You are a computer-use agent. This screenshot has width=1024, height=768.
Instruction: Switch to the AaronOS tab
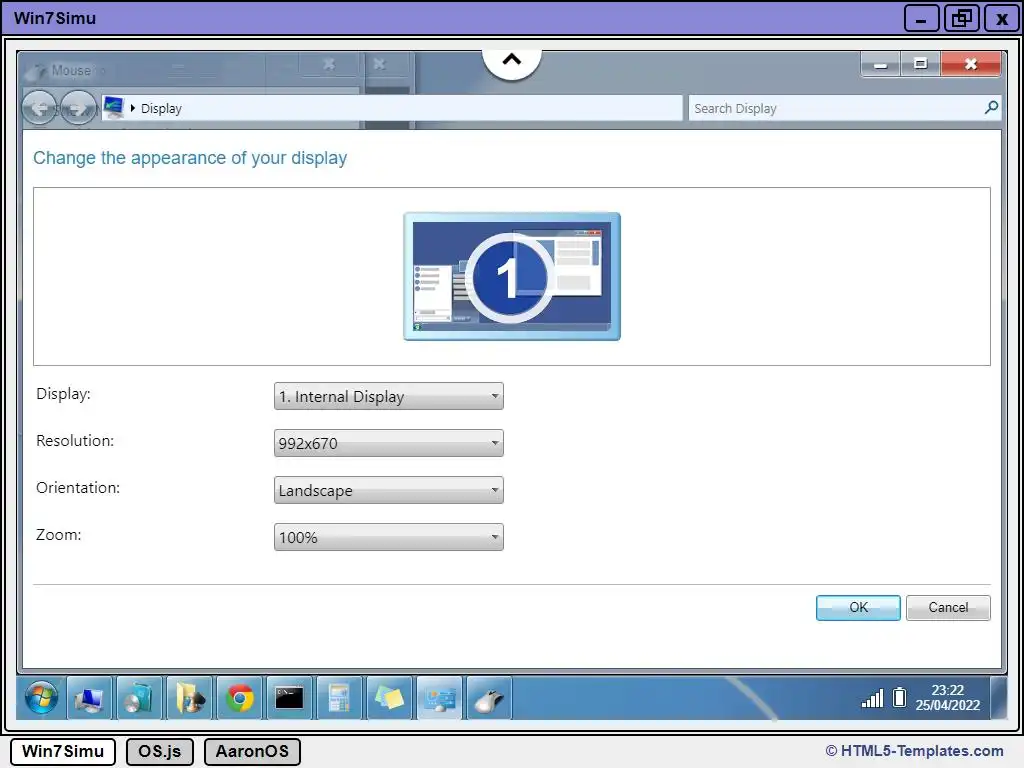click(252, 752)
